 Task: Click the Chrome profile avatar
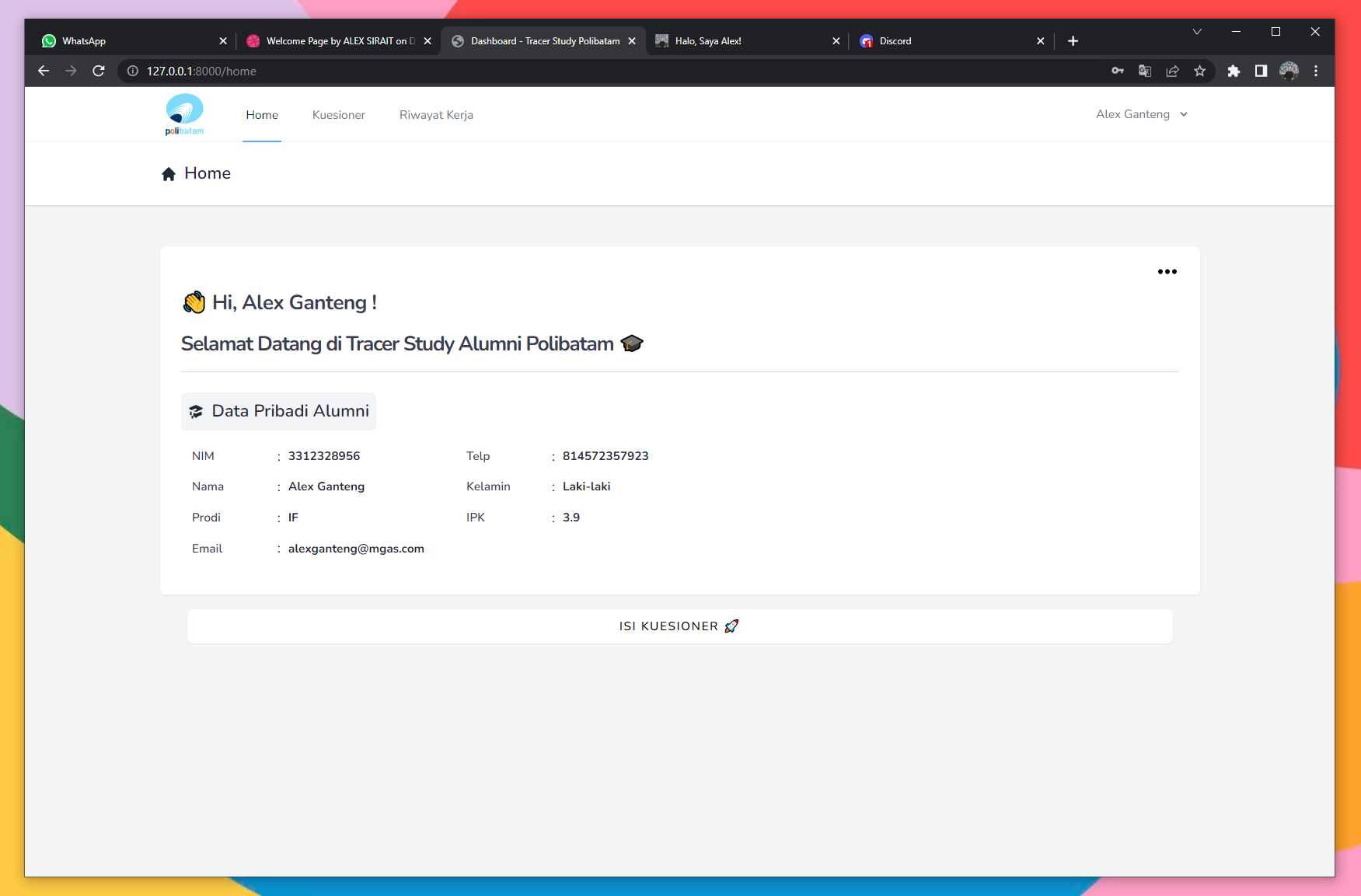[1289, 71]
